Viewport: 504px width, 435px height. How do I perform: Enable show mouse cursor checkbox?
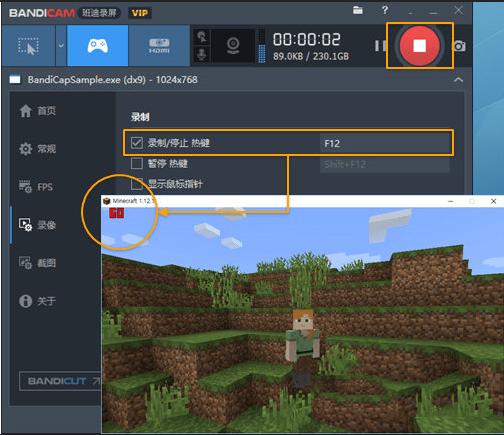pyautogui.click(x=137, y=184)
